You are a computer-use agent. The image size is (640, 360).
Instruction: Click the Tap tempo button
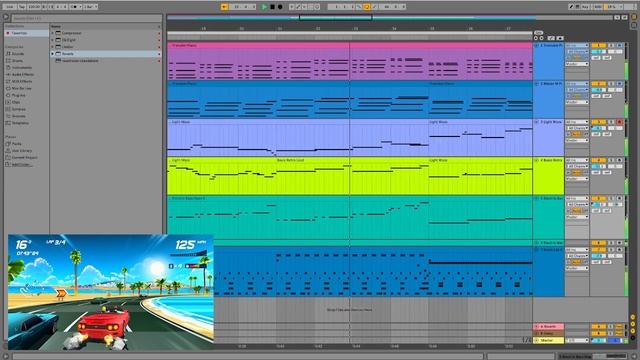click(x=21, y=7)
